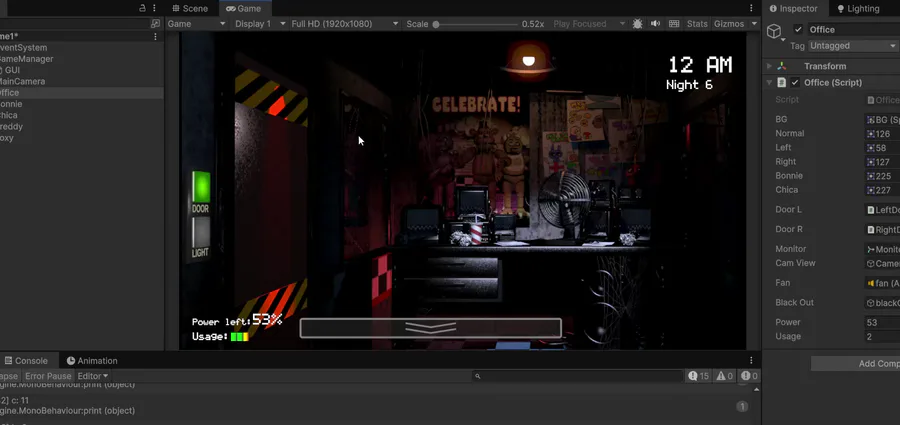Click the Bonnie sprite field 225
The height and width of the screenshot is (425, 900).
click(x=883, y=176)
